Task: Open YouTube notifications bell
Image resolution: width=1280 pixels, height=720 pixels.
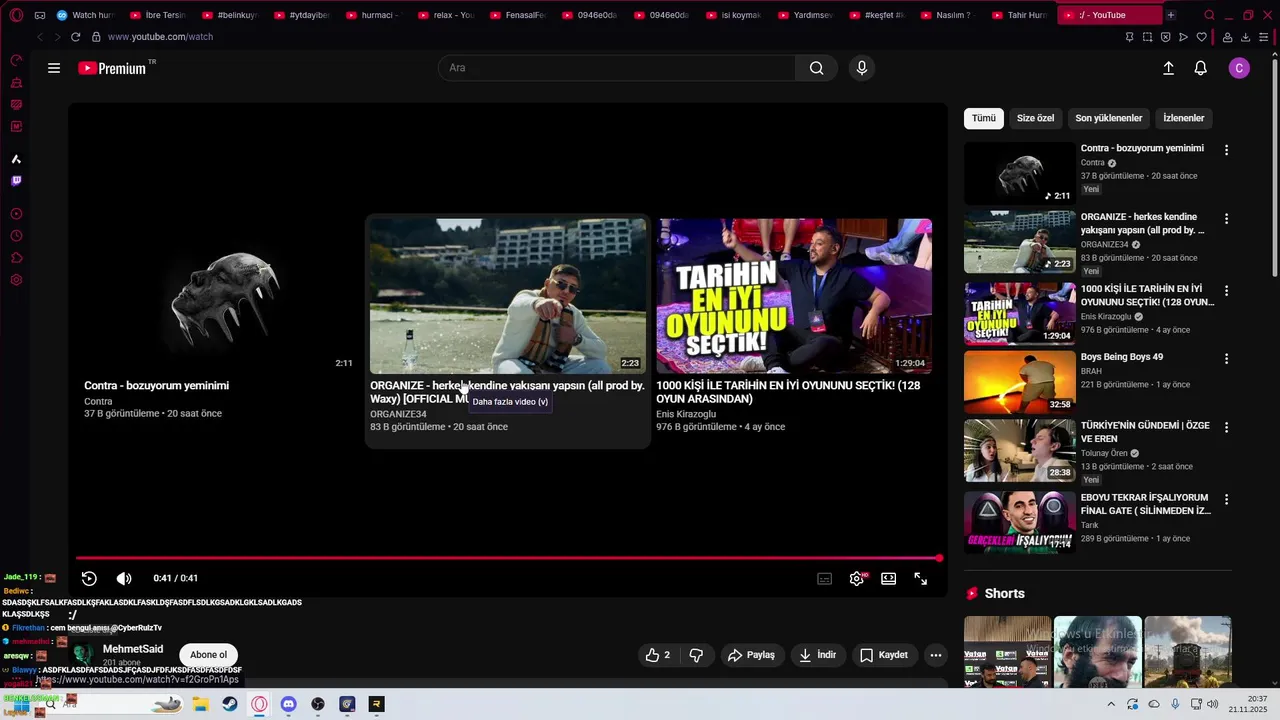Action: (1201, 68)
